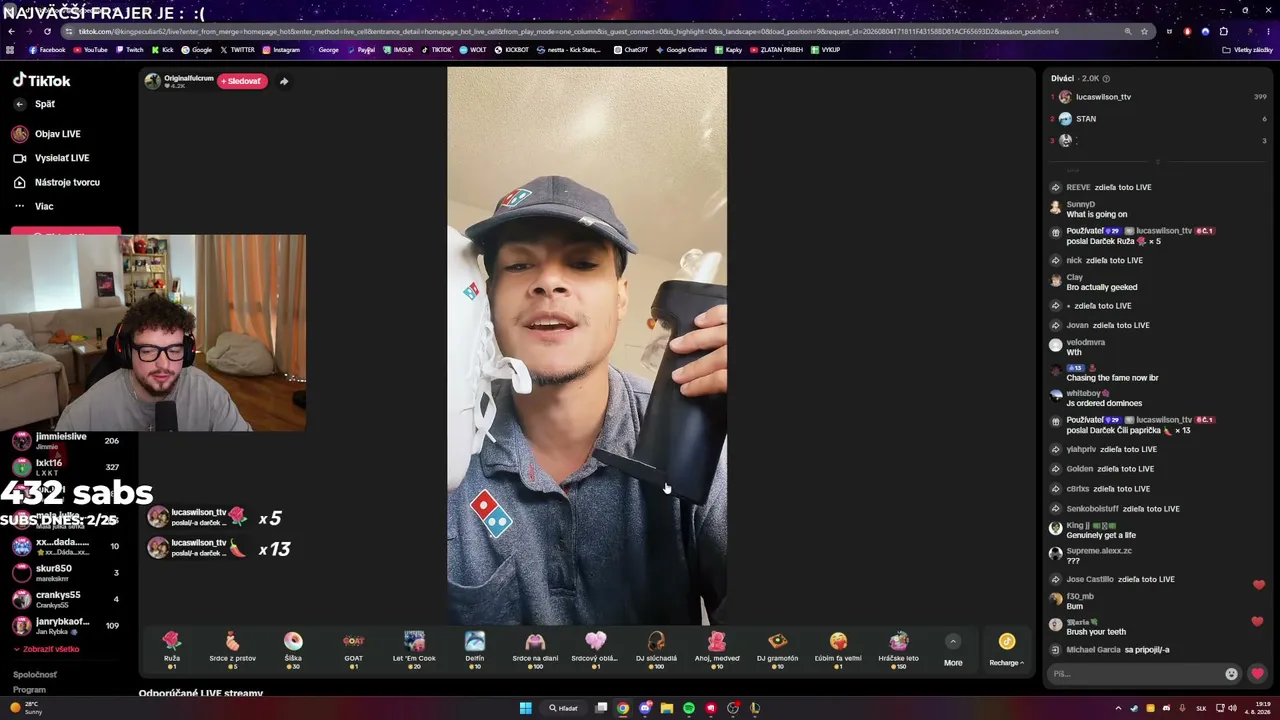1280x720 pixels.
Task: Open the Google Gemini bookmark
Action: (x=681, y=50)
